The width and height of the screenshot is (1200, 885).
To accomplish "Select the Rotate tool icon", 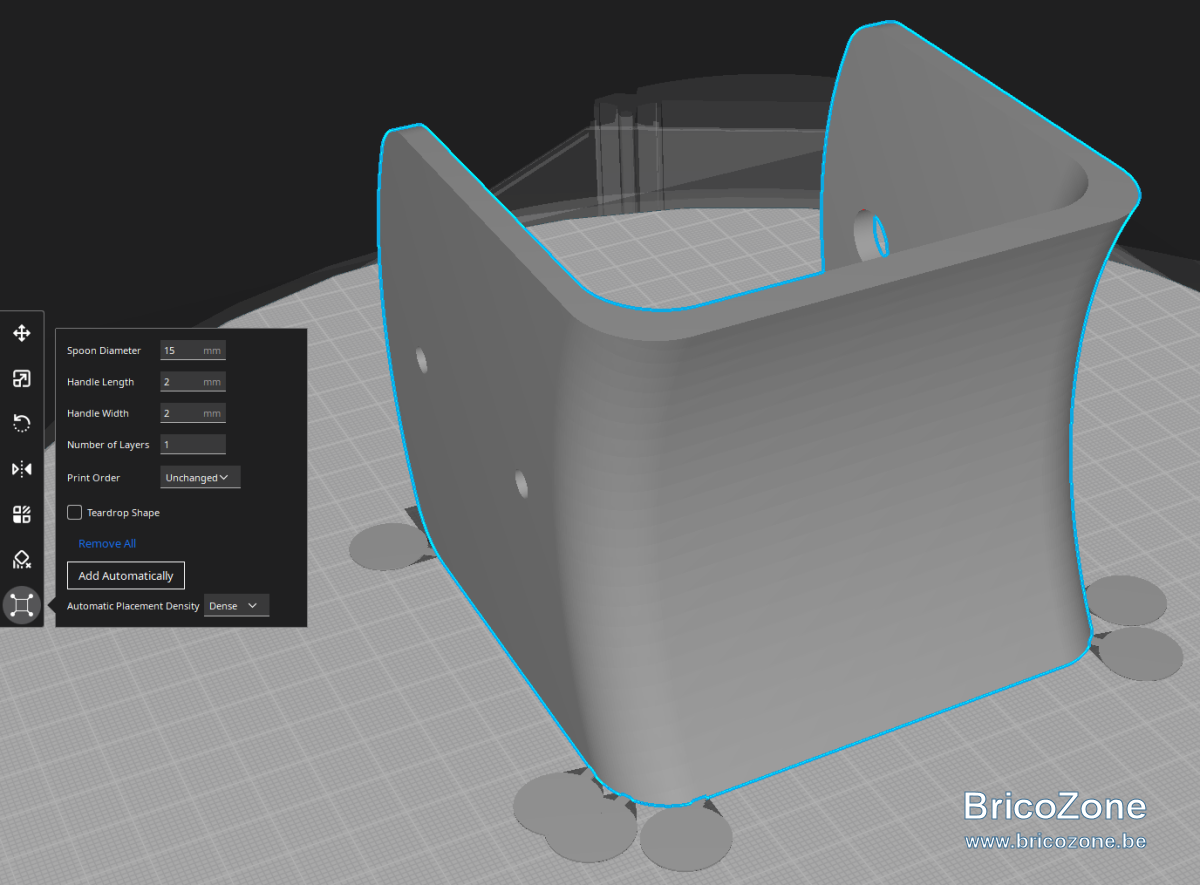I will pyautogui.click(x=21, y=423).
